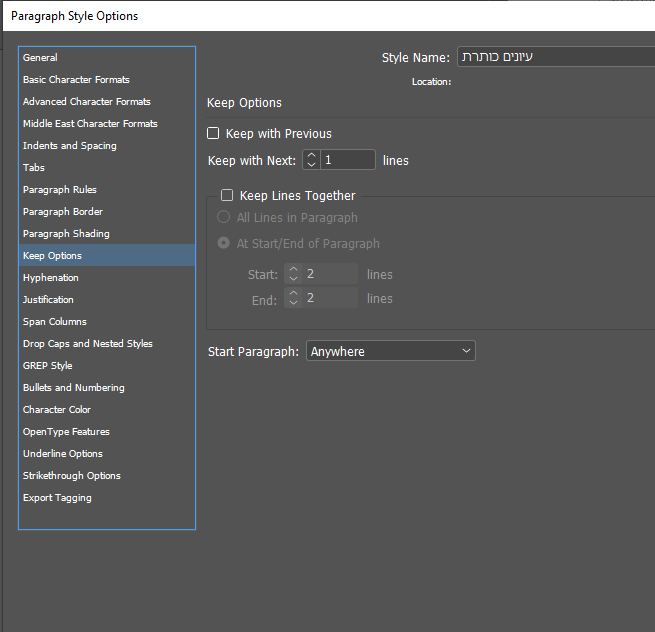
Task: Select the Export Tagging section
Action: [57, 498]
